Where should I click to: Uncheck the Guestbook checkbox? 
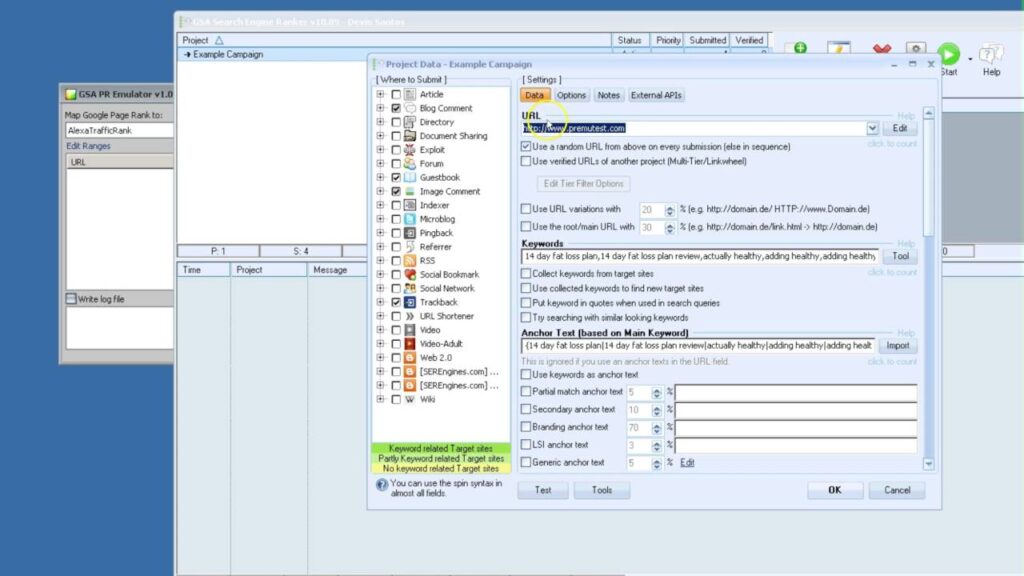click(396, 177)
